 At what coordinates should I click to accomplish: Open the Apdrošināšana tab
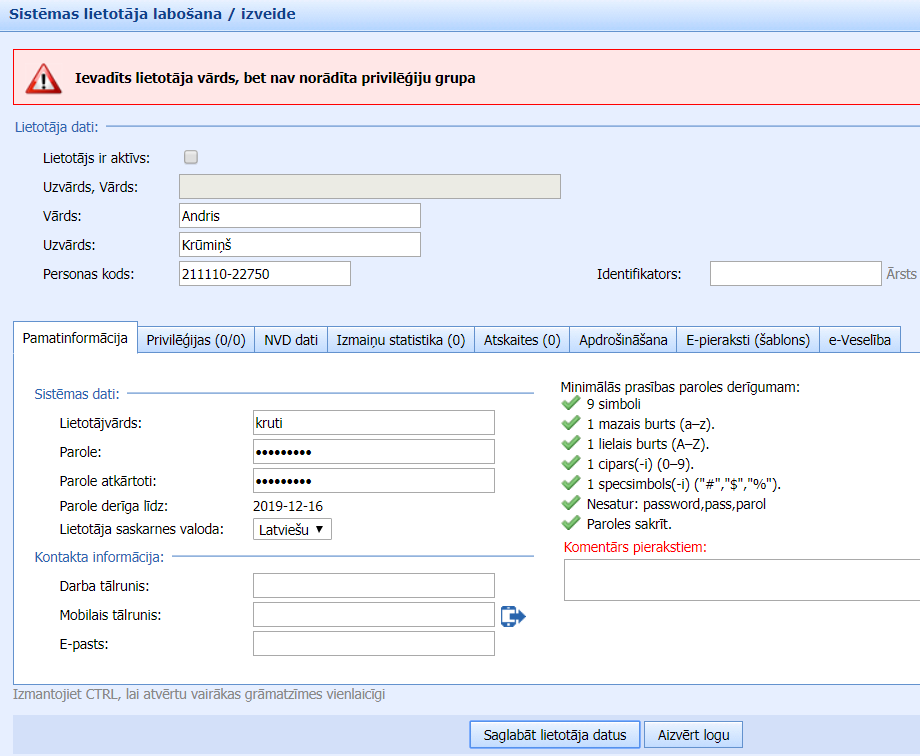623,340
